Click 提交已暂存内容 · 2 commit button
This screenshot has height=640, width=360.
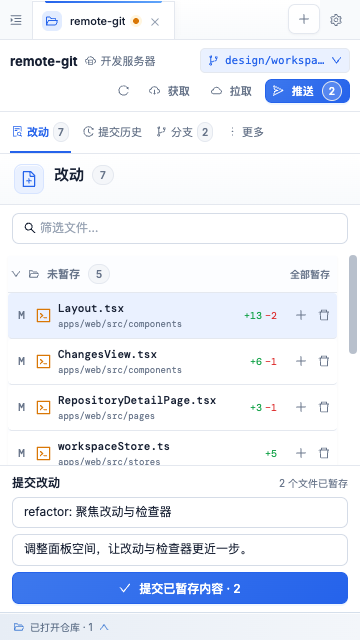[180, 588]
